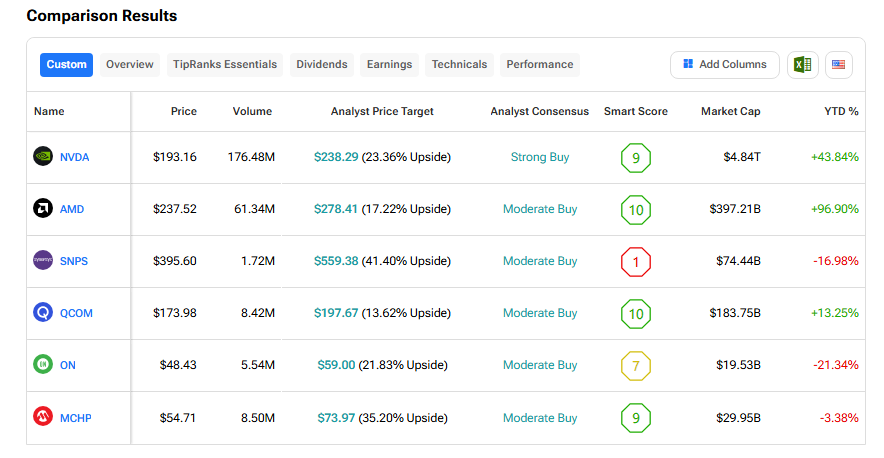The height and width of the screenshot is (458, 884).
Task: Click the US flag region icon
Action: [x=837, y=65]
